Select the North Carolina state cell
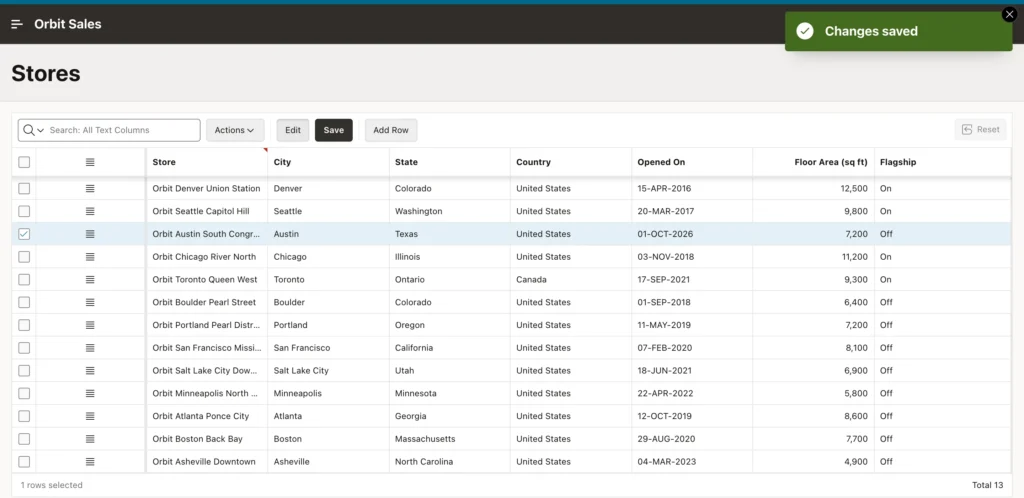This screenshot has width=1024, height=498. [450, 461]
